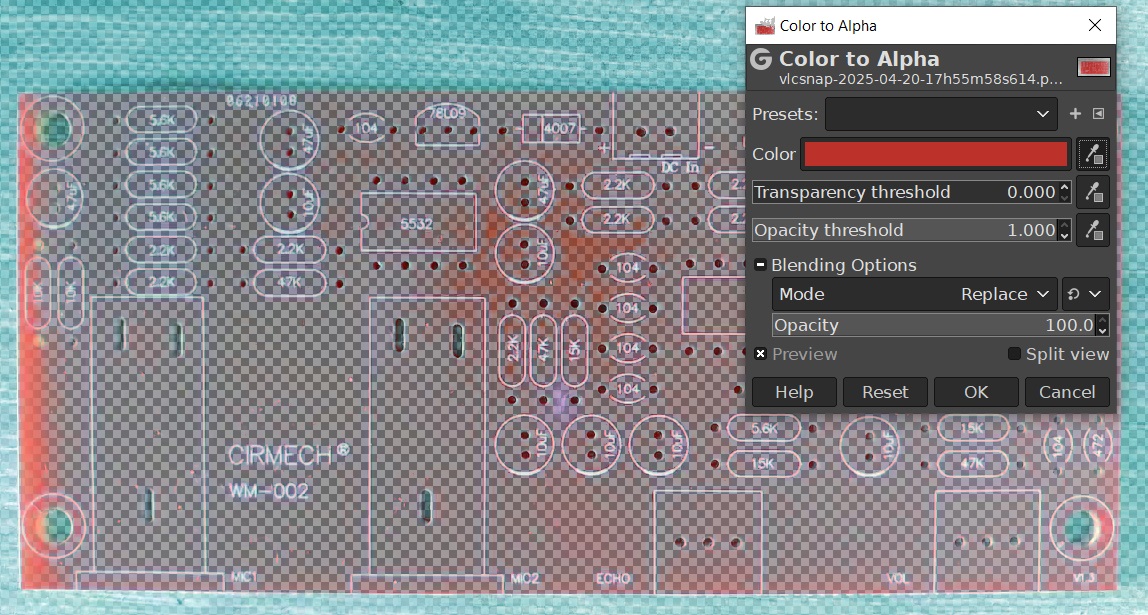
Task: Pick transparency threshold color with eyedropper
Action: [1093, 193]
